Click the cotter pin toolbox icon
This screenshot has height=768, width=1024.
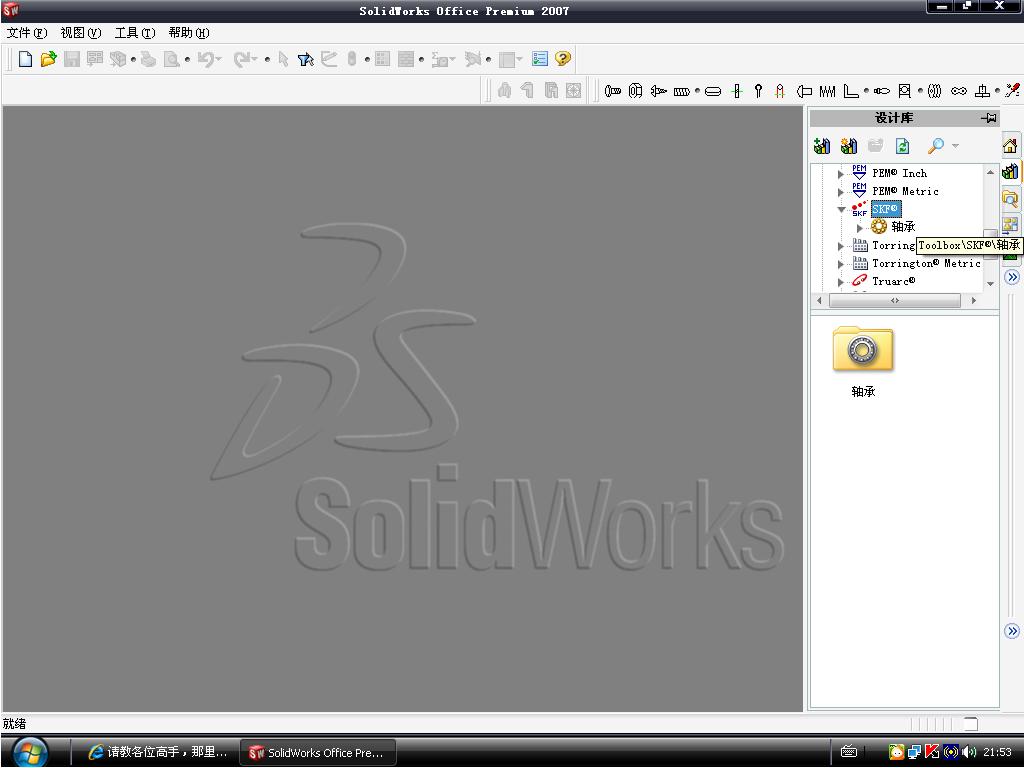tap(758, 91)
